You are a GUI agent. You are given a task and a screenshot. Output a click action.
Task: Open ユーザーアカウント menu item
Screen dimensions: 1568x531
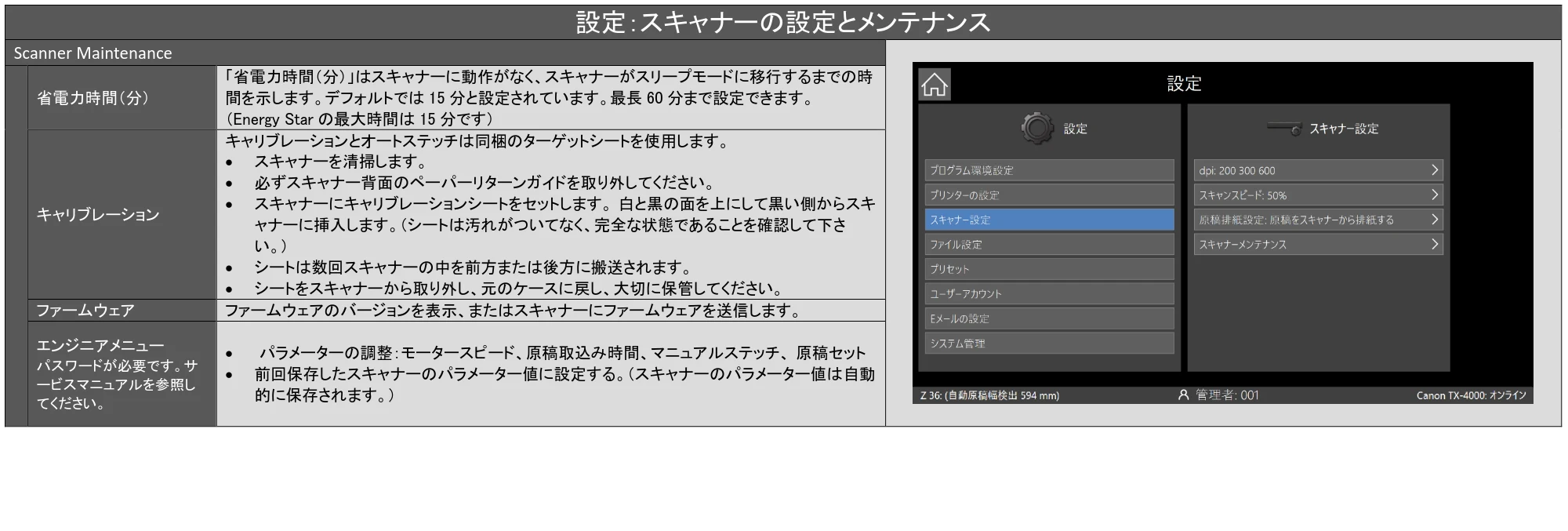[x=1049, y=293]
